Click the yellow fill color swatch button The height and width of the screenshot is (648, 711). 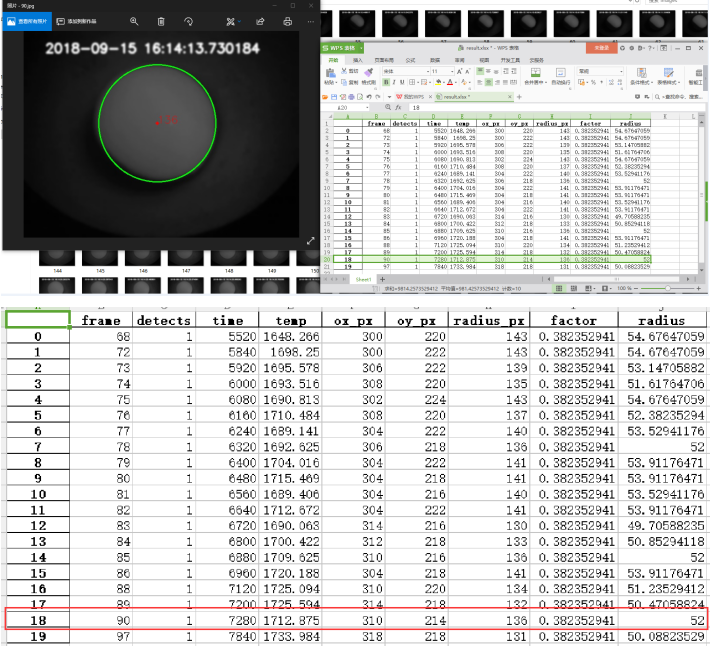438,83
